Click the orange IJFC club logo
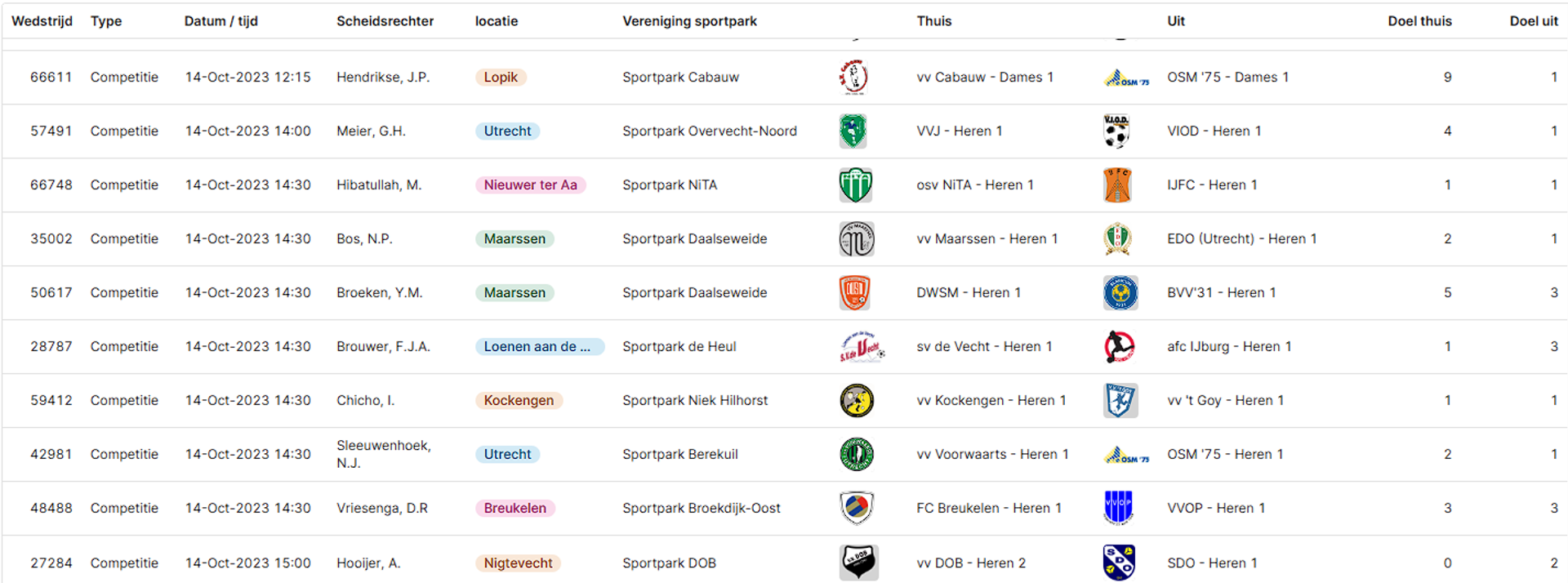The height and width of the screenshot is (583, 1568). (x=1117, y=185)
